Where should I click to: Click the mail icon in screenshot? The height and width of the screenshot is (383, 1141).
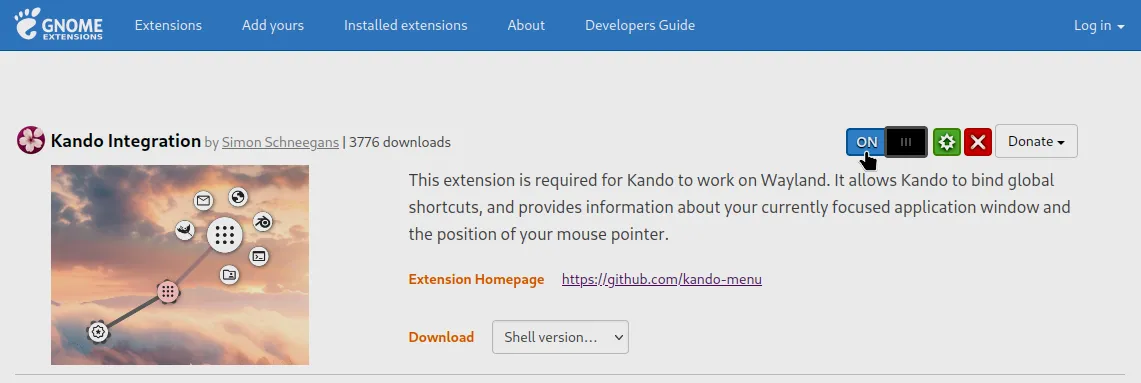(203, 200)
